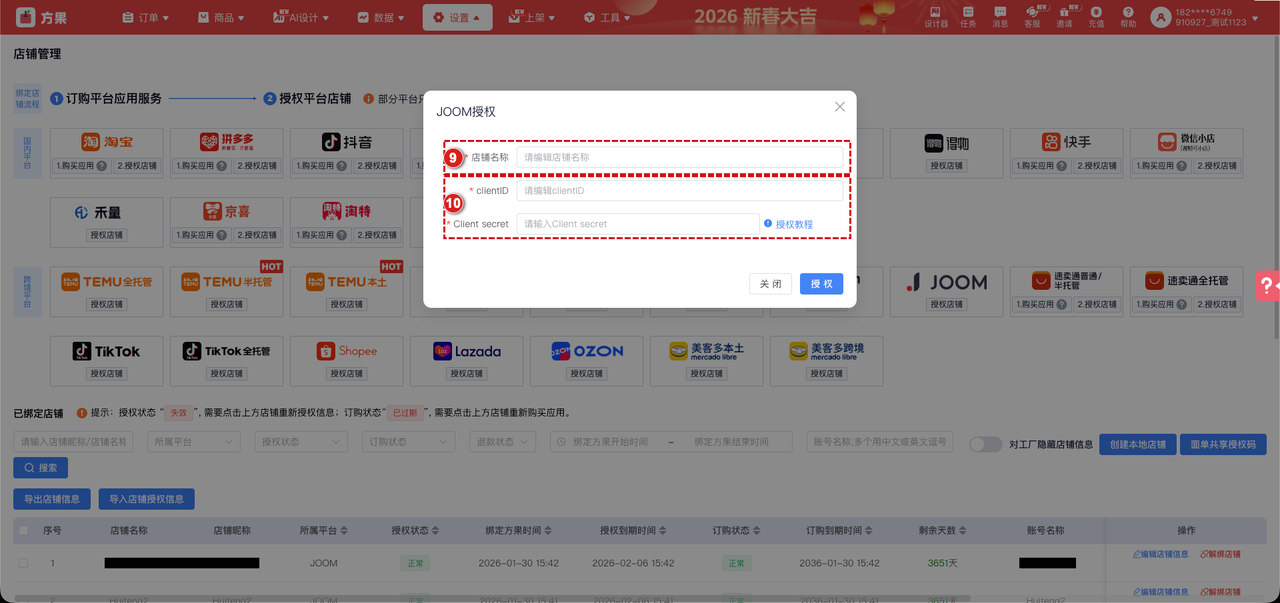
Task: Click the 充值 recharge icon
Action: pos(1096,17)
